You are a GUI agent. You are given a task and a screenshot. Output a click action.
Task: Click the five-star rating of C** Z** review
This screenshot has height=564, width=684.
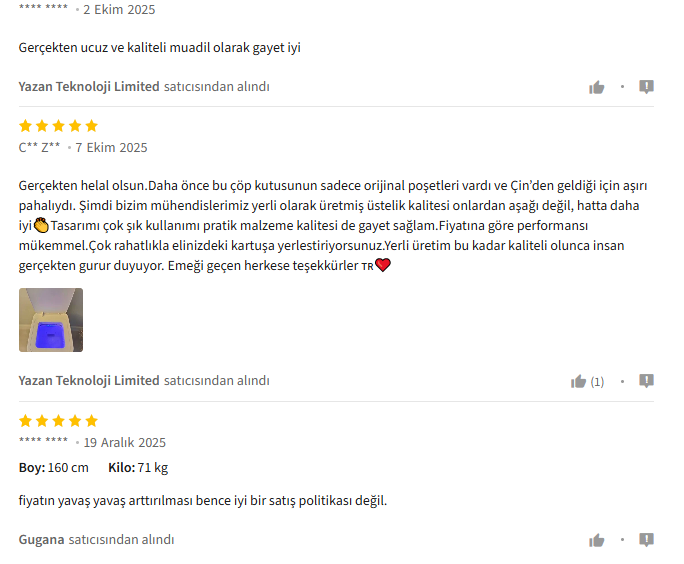coord(58,126)
